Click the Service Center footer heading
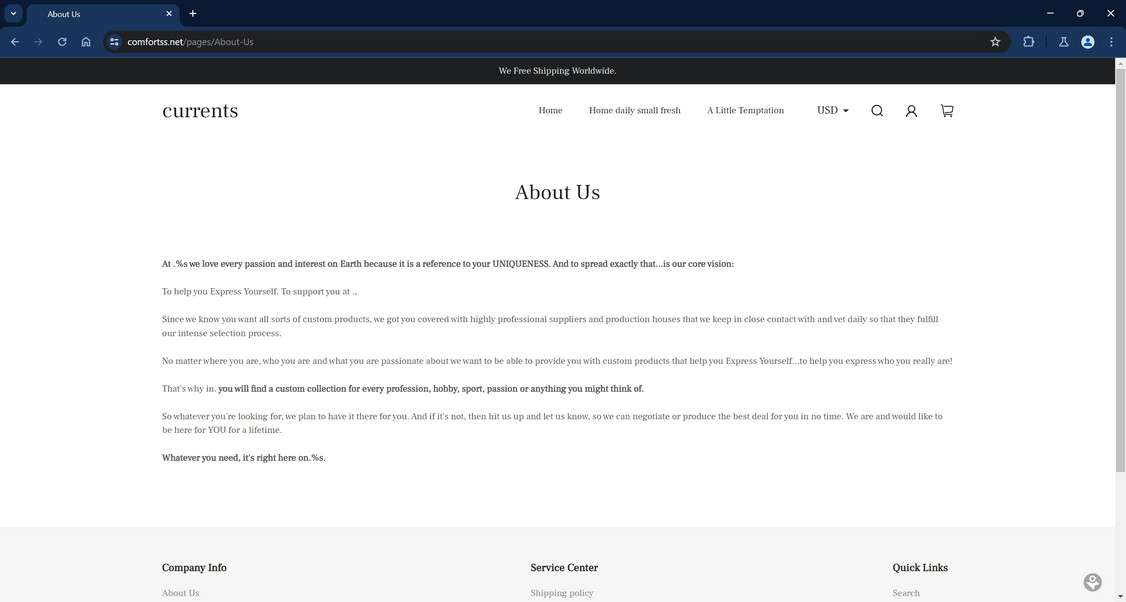Viewport: 1126px width, 602px height. coord(564,568)
